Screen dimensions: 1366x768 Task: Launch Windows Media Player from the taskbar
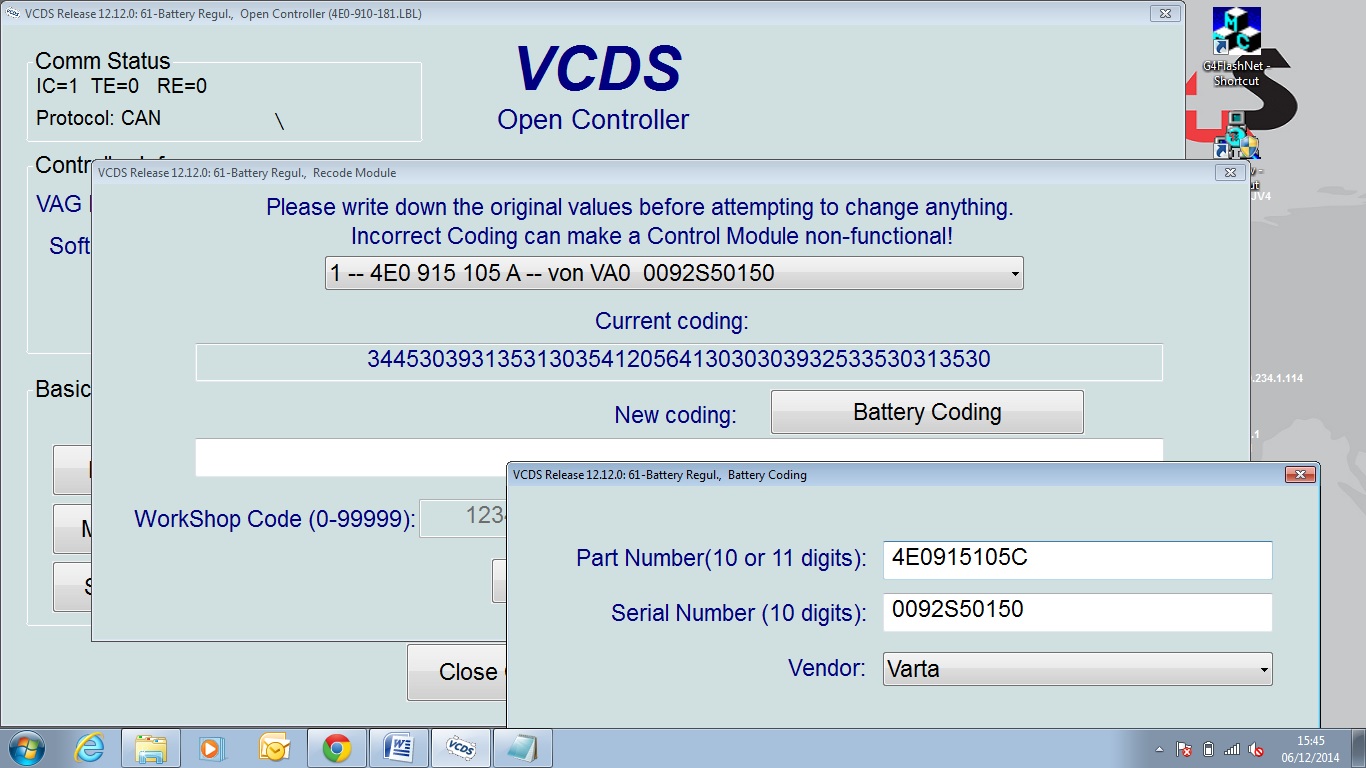coord(210,748)
